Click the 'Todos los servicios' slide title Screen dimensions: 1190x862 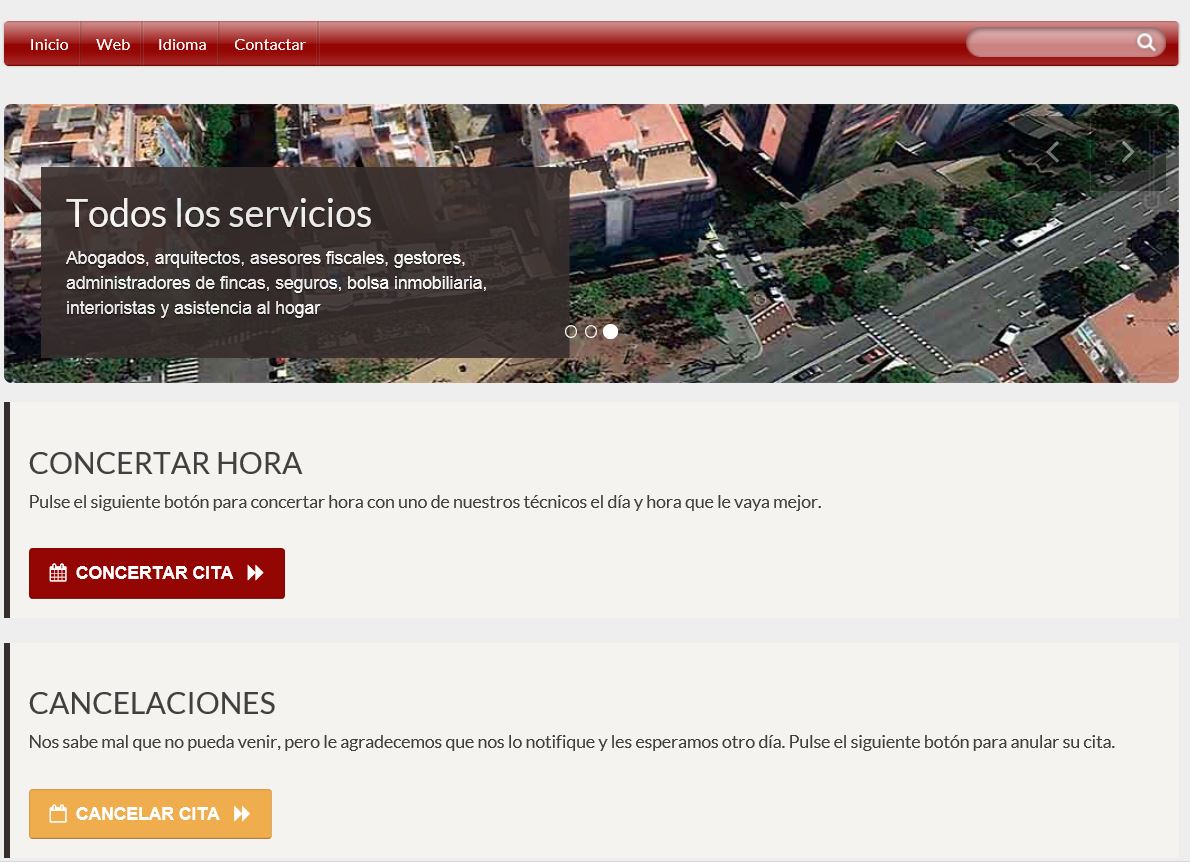point(219,214)
